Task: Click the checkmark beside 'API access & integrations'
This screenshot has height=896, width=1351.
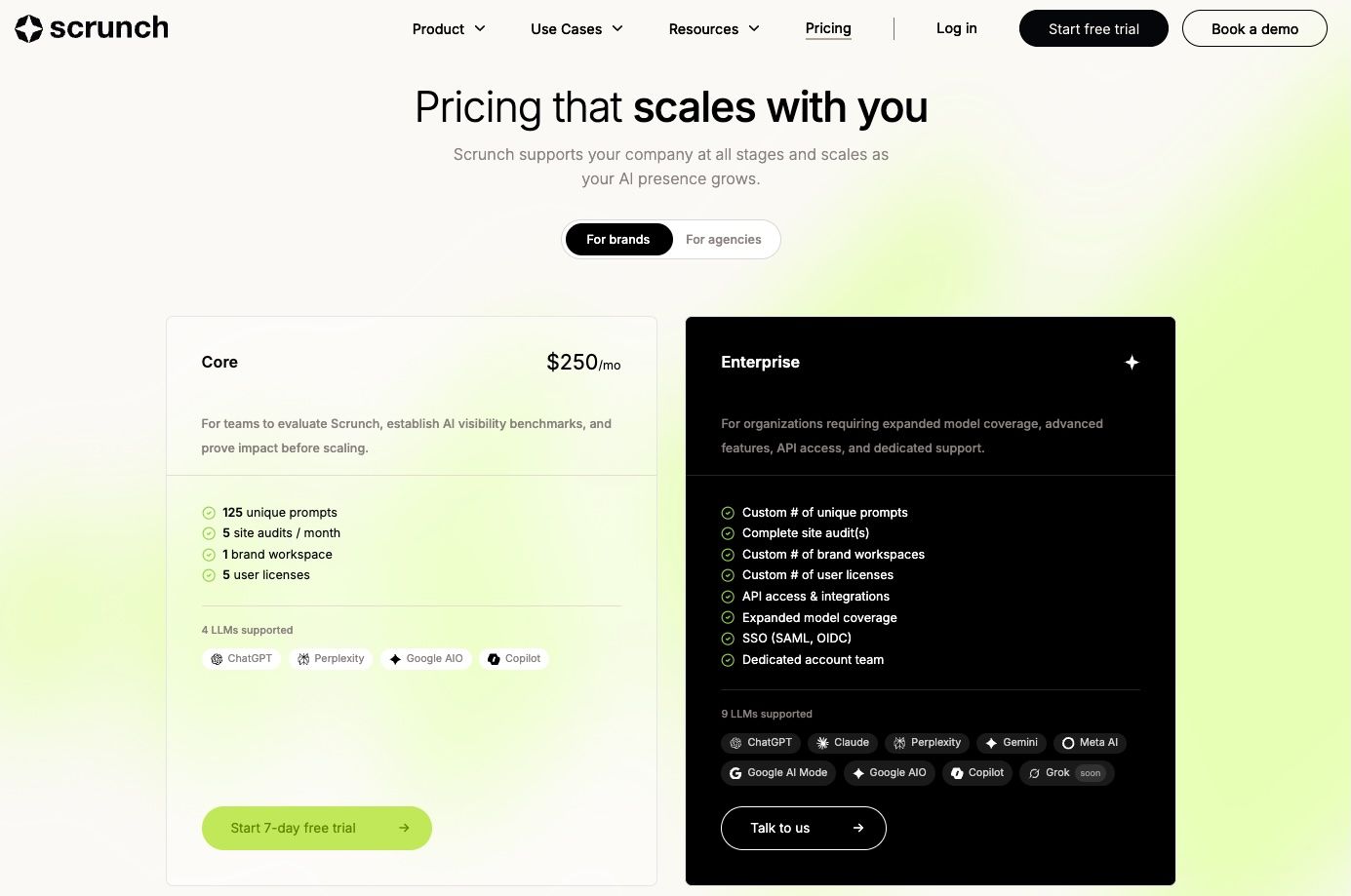Action: [x=728, y=596]
